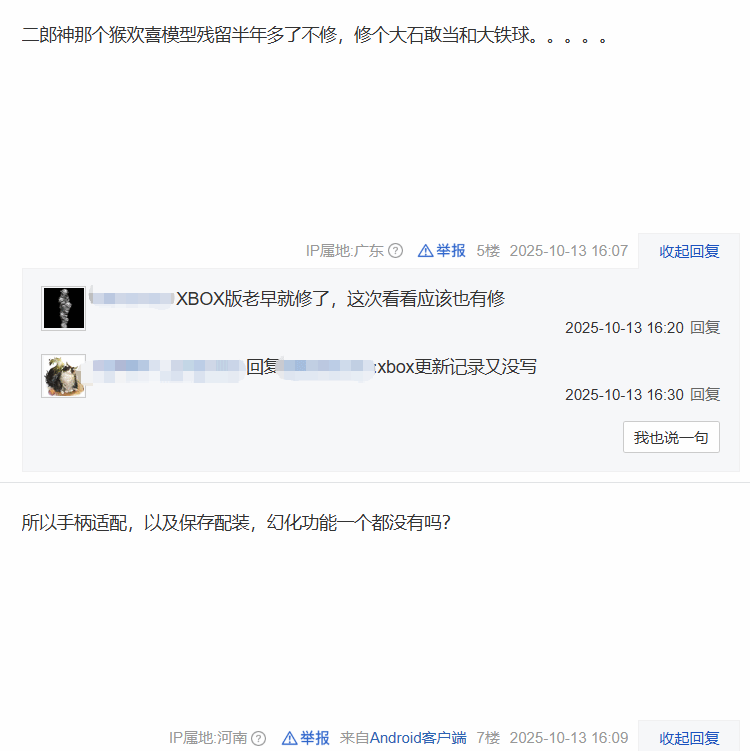Viewport: 750px width, 751px height.
Task: Open the cat avatar profile
Action: tap(64, 376)
